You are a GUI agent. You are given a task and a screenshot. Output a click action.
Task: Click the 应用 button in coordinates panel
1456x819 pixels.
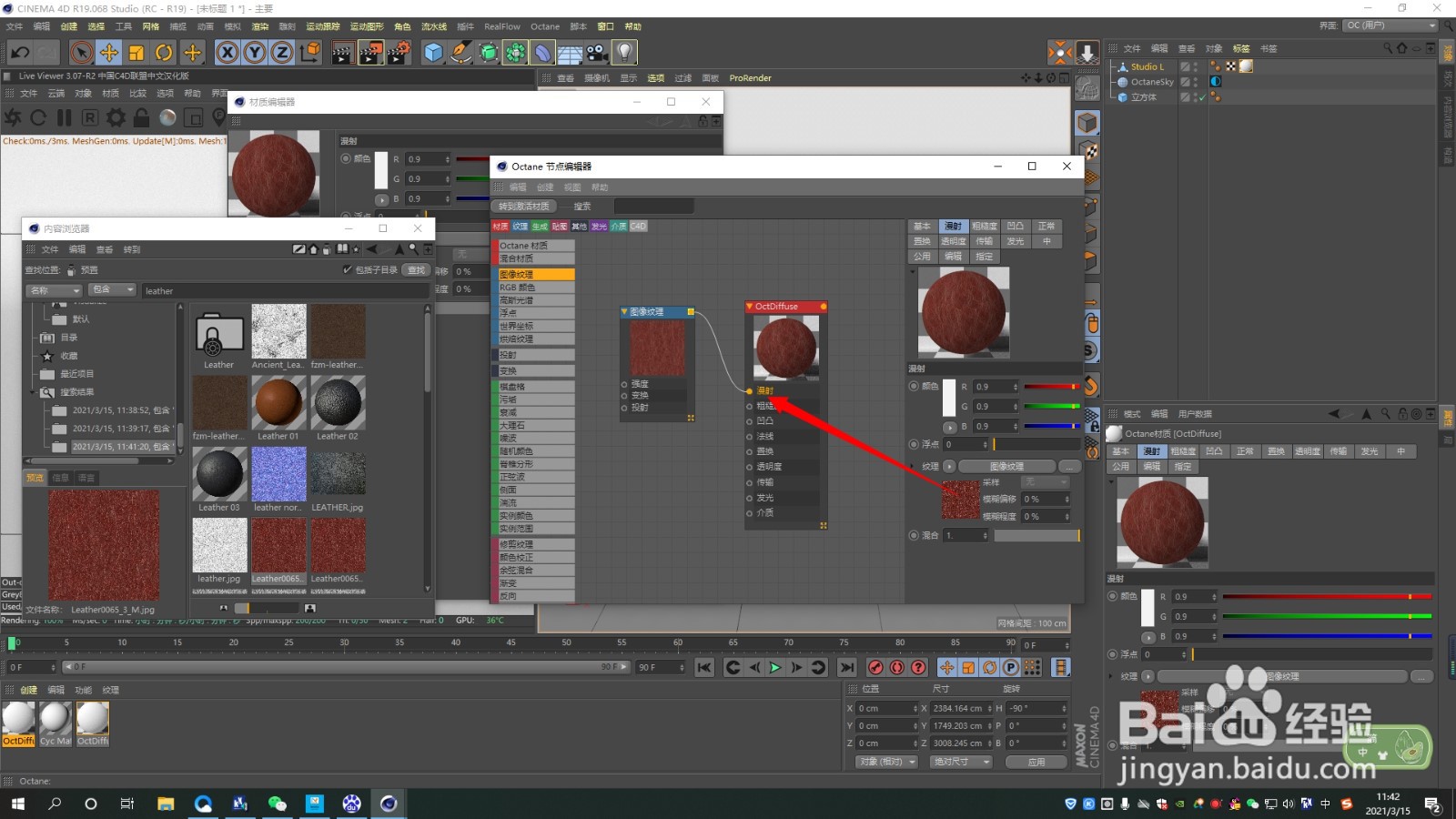(1036, 762)
